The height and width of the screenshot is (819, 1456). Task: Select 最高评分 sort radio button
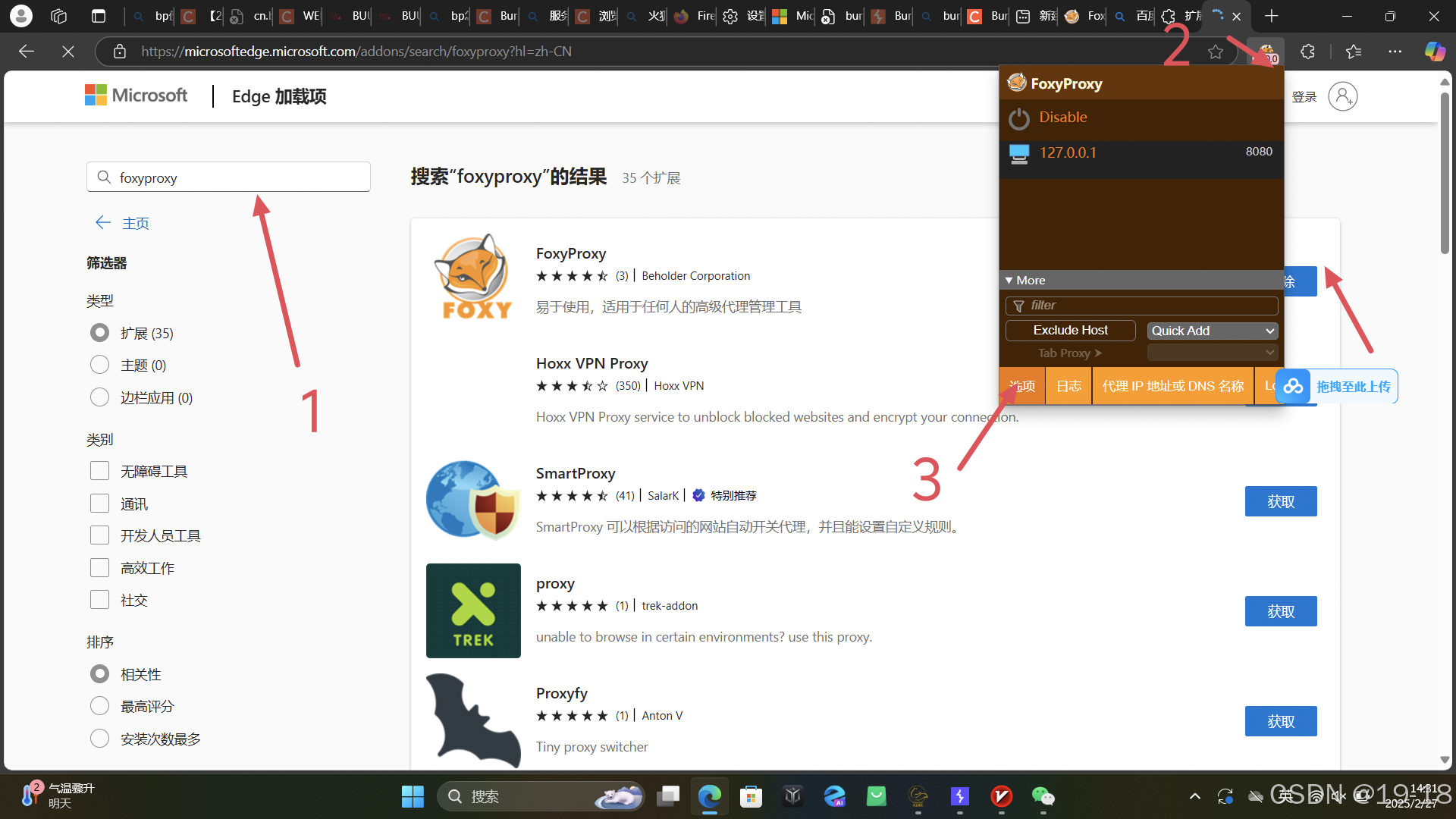[x=100, y=706]
